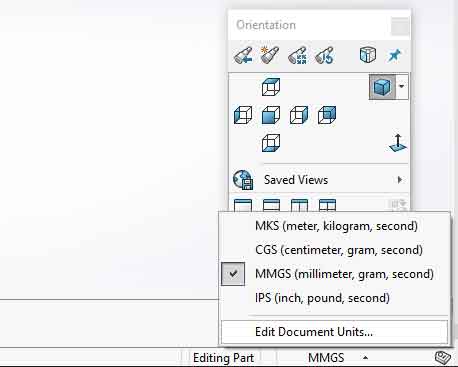Choose the Single View viewport icon
458x367 pixels.
pyautogui.click(x=243, y=205)
